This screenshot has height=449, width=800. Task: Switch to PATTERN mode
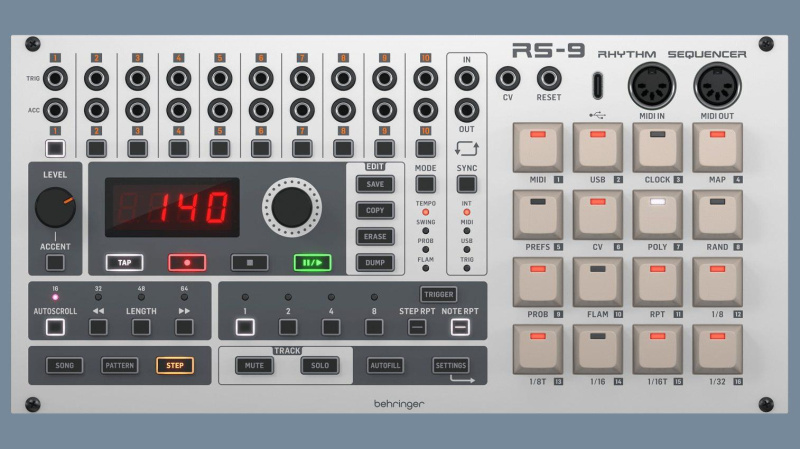tap(119, 365)
